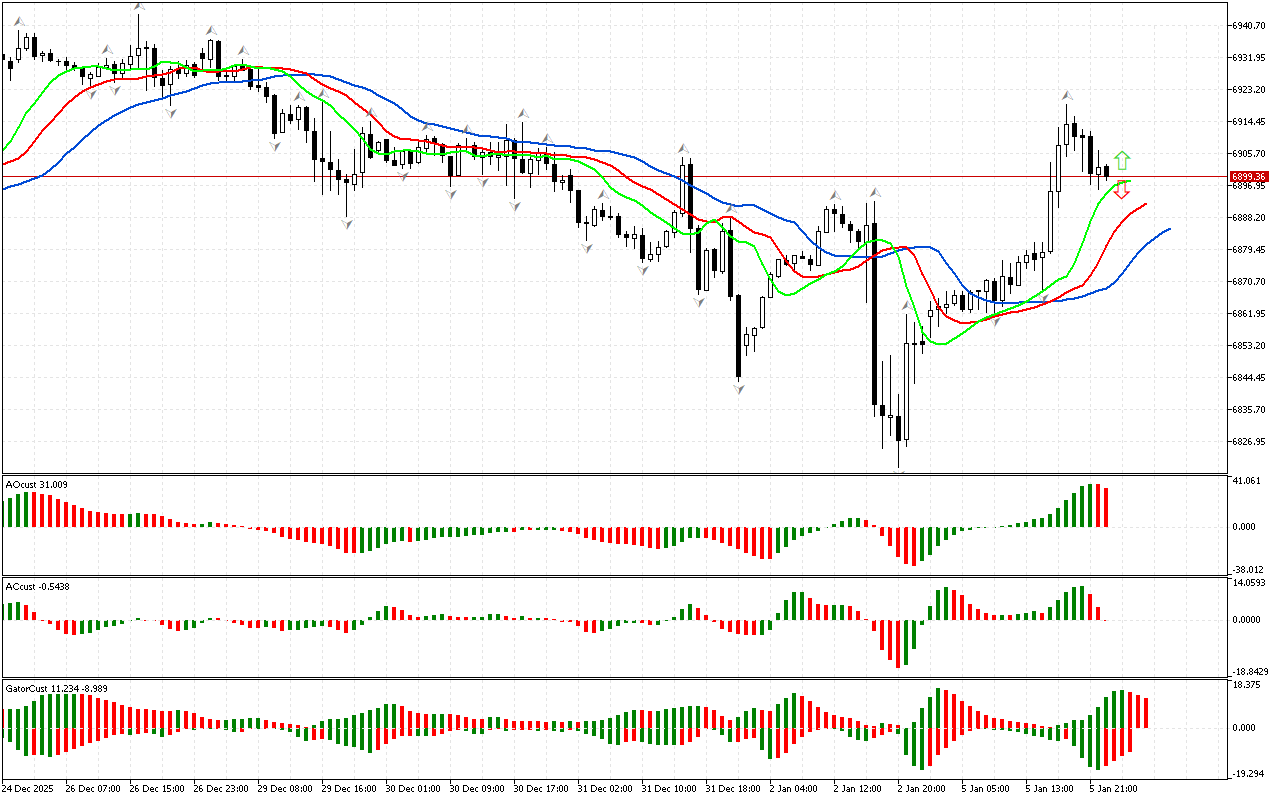Image resolution: width=1280 pixels, height=800 pixels.
Task: Click the 5 Jan 21:00 time label
Action: [x=1114, y=788]
